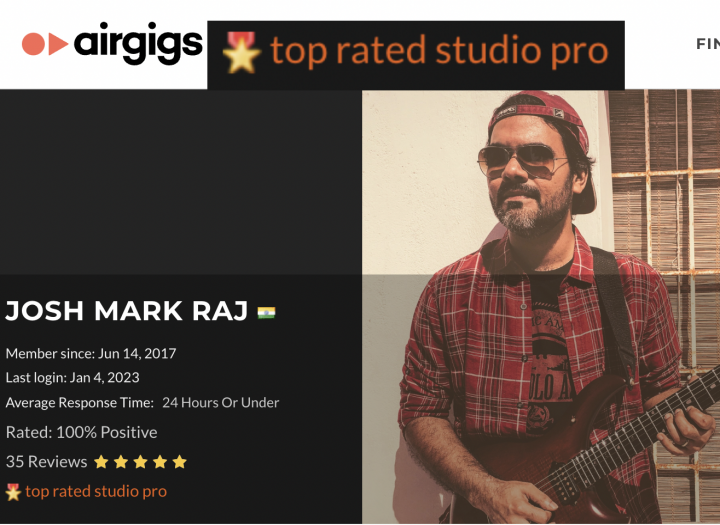The width and height of the screenshot is (720, 525).
Task: Click the red circle logo mark
Action: point(34,44)
